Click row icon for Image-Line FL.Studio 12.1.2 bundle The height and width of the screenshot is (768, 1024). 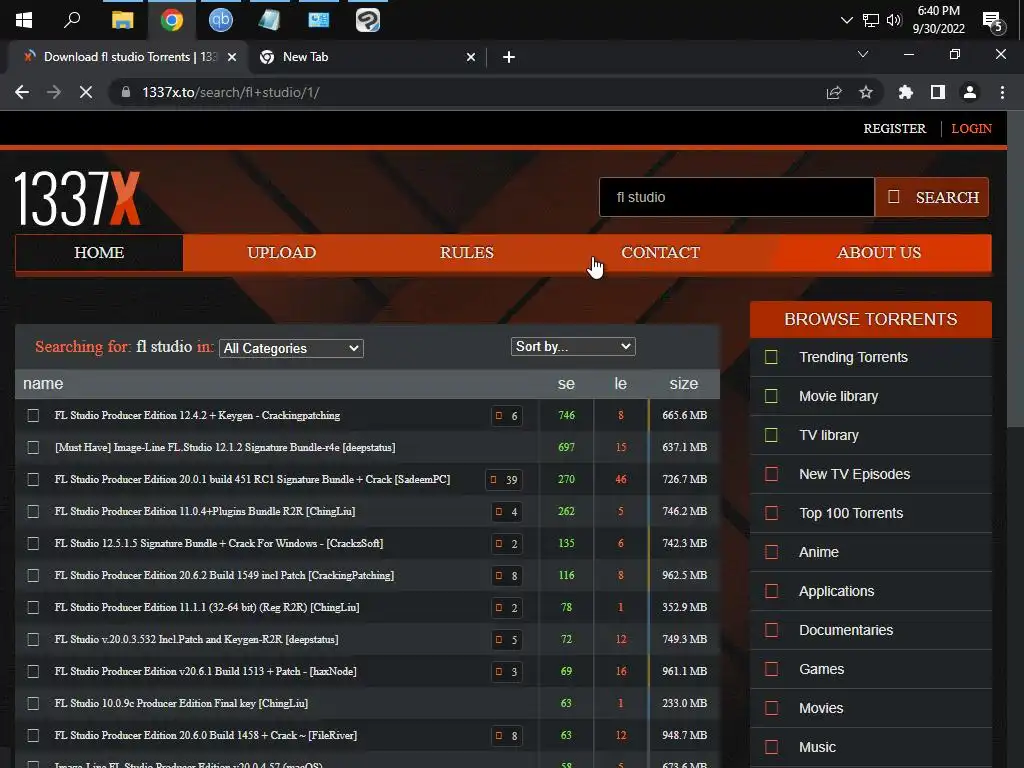point(33,447)
